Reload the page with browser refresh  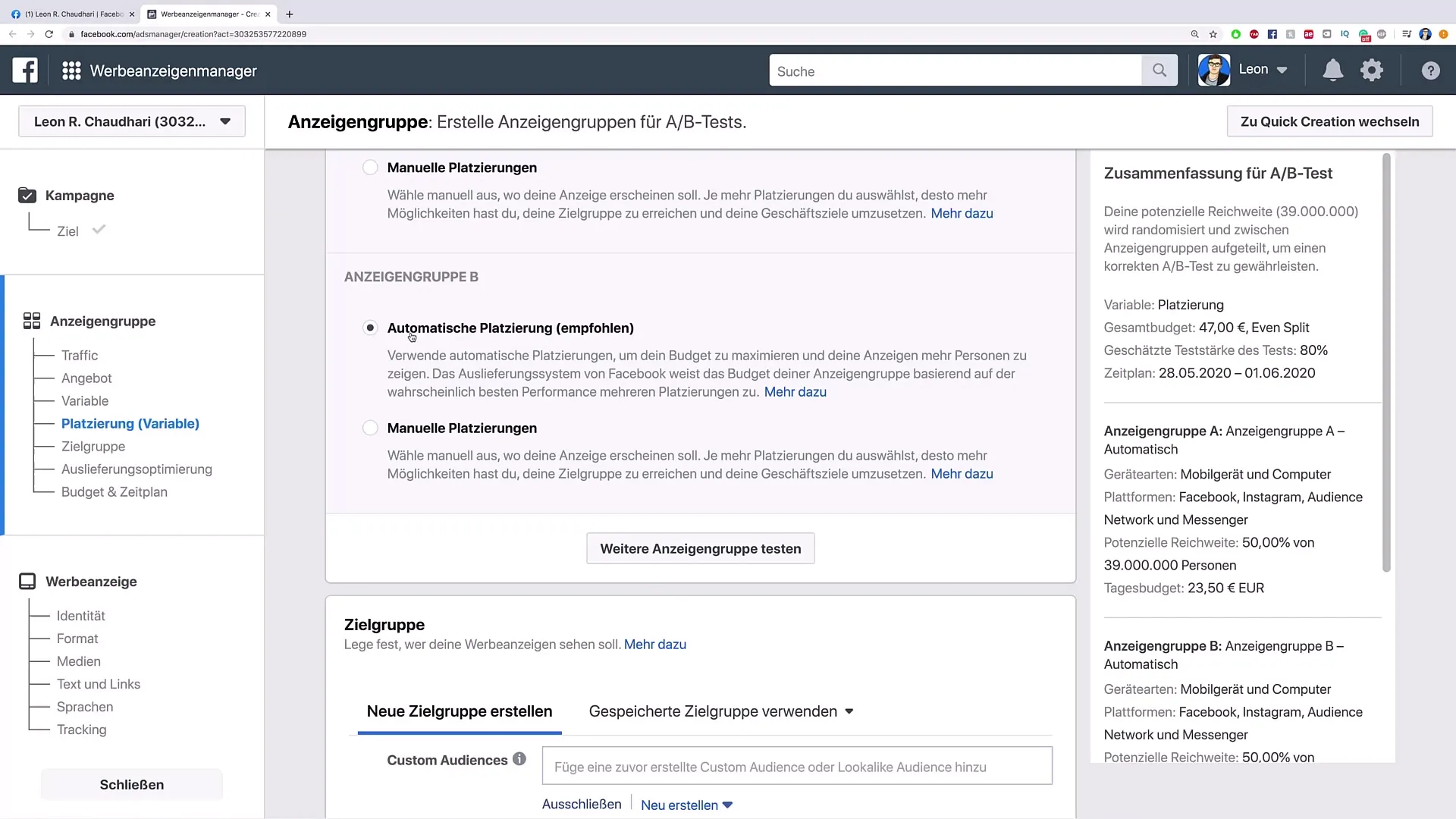(49, 34)
